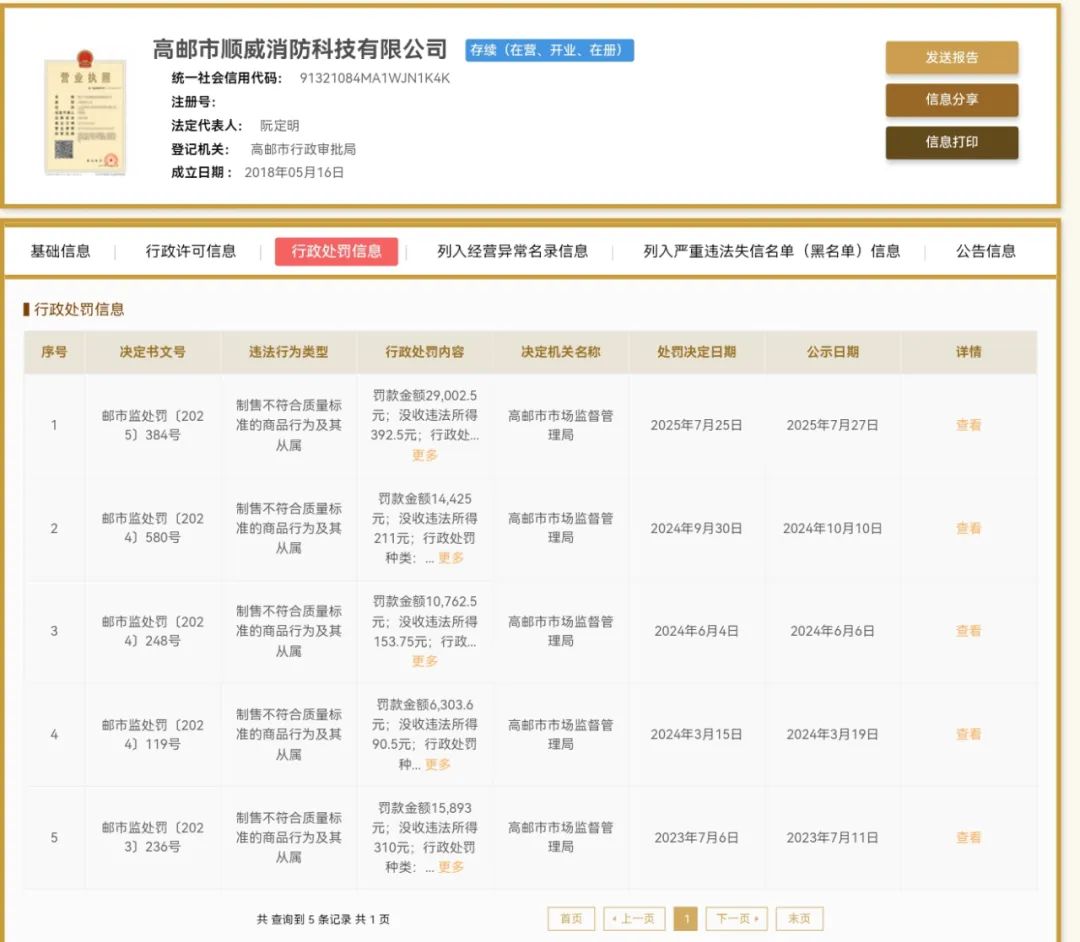Screen dimensions: 1080x942
Task: Jump to 末页 in pagination
Action: click(799, 919)
